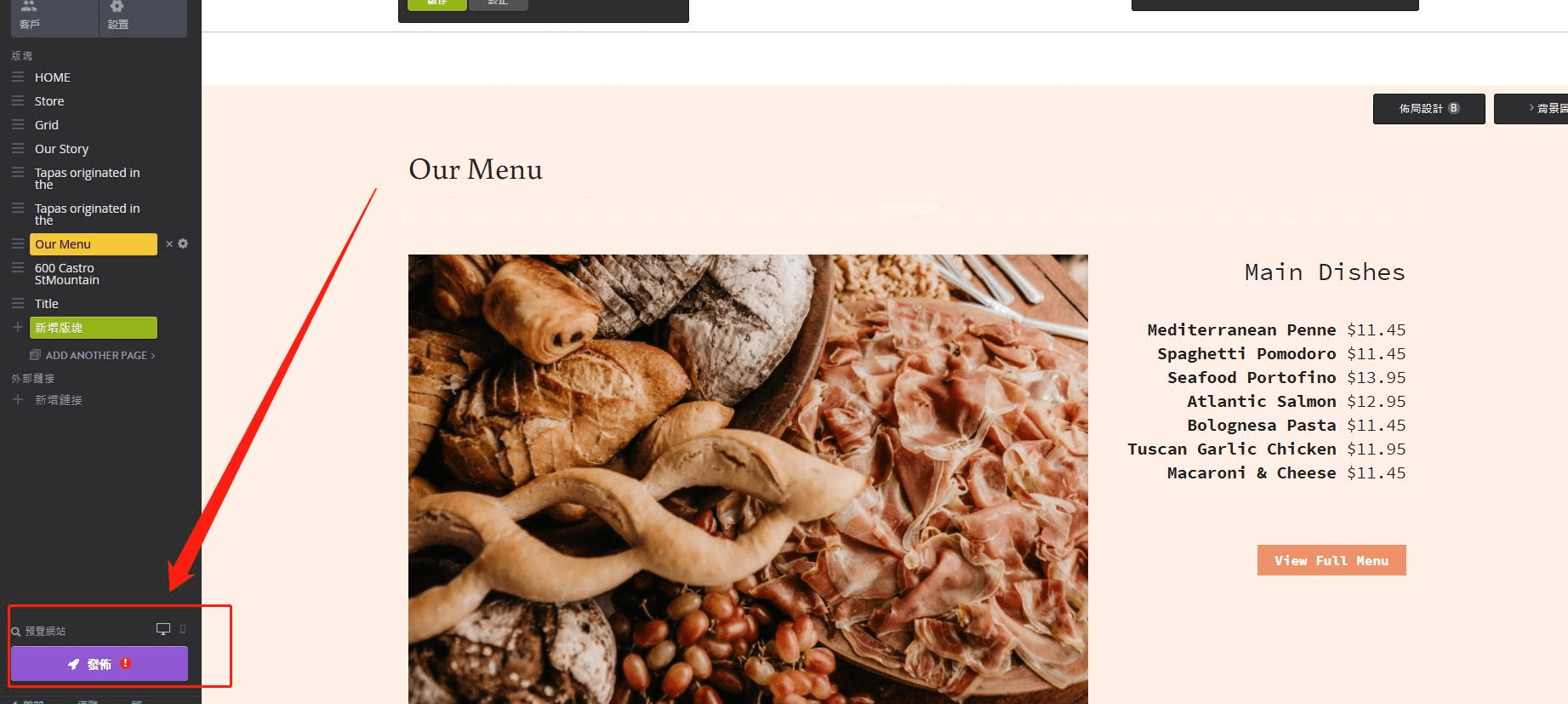Select the Store section in sidebar
1568x704 pixels.
point(49,101)
